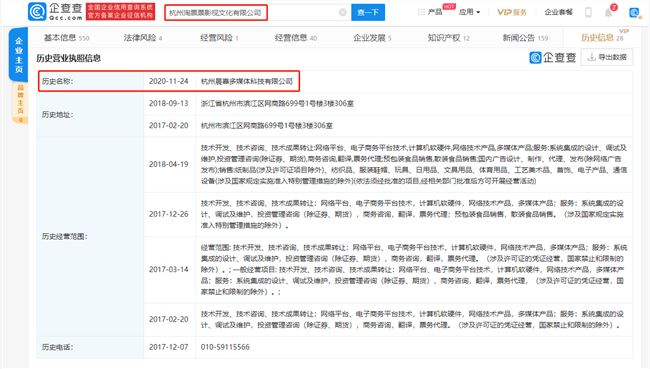Click the download icon in 导出数据 button
The image size is (650, 369).
tap(592, 57)
